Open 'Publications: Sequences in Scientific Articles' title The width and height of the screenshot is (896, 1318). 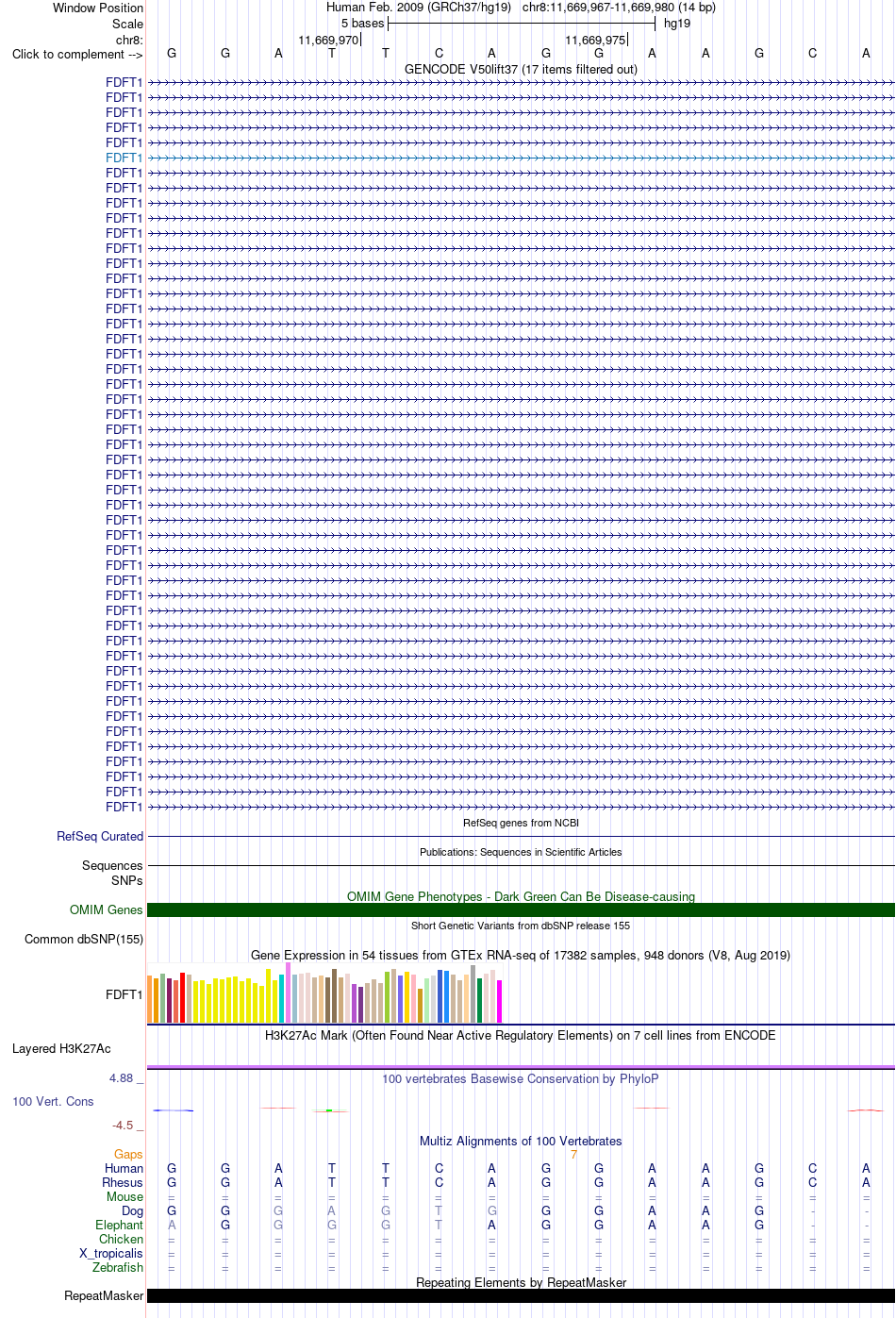[521, 852]
